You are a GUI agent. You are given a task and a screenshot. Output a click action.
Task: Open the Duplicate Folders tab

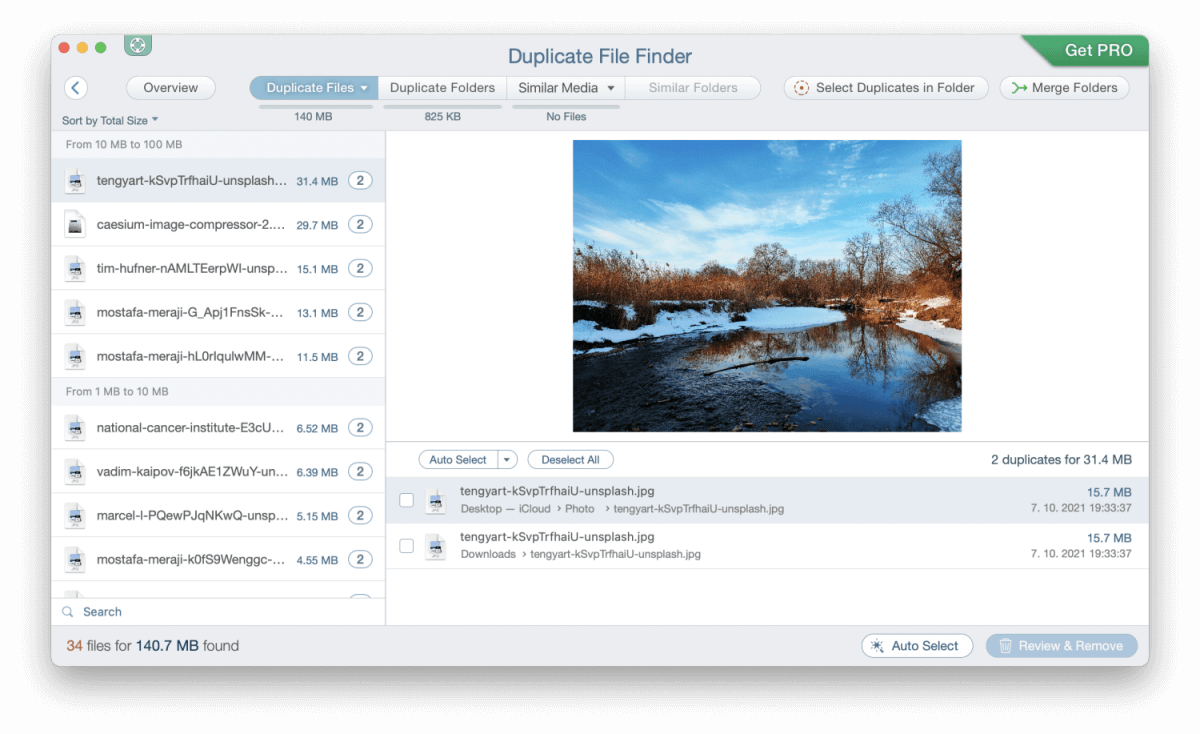point(442,88)
